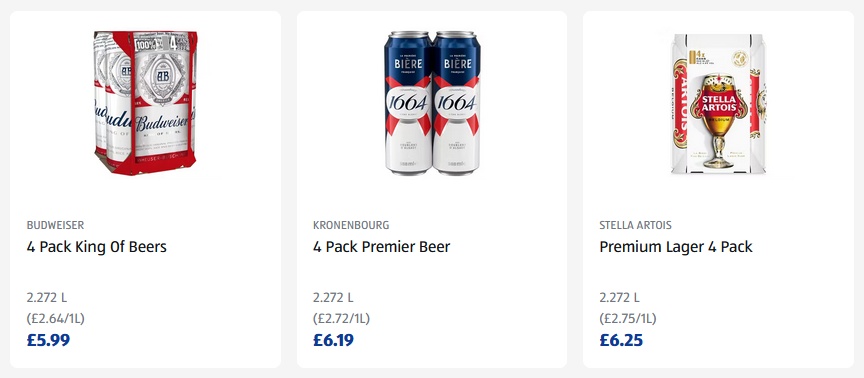Click the 2.272 L volume under Stella Artois

coord(620,298)
